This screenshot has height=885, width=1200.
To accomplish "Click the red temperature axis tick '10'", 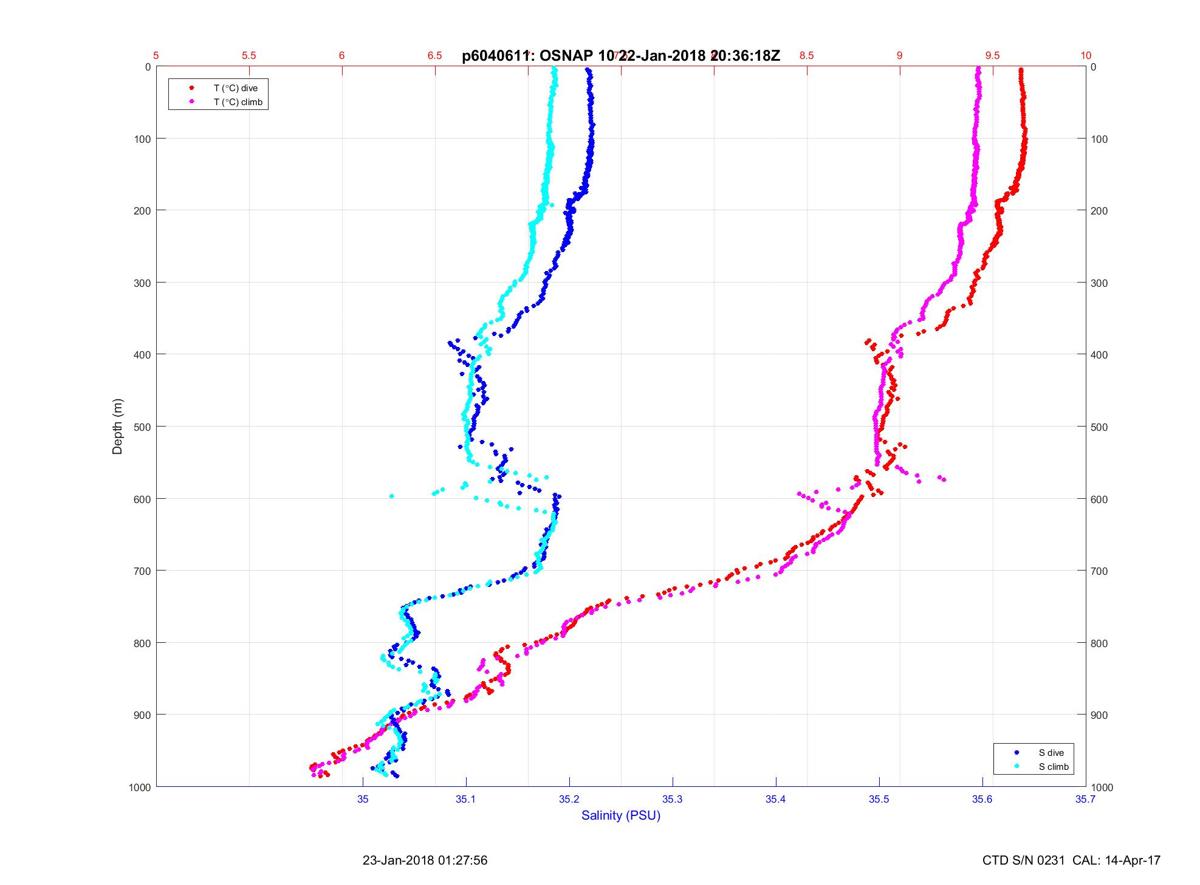I will [x=1086, y=56].
